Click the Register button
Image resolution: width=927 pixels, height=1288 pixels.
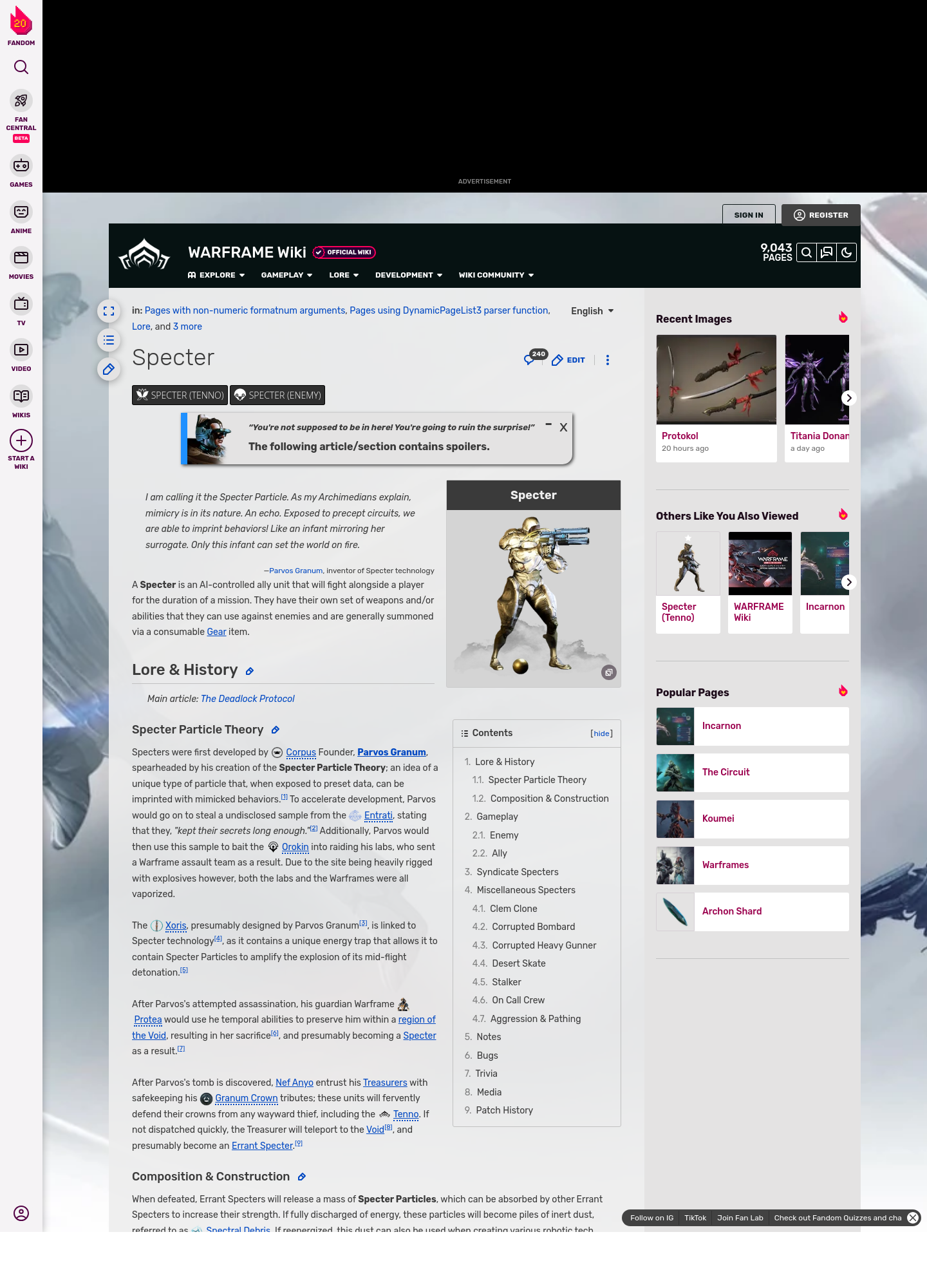(x=821, y=215)
